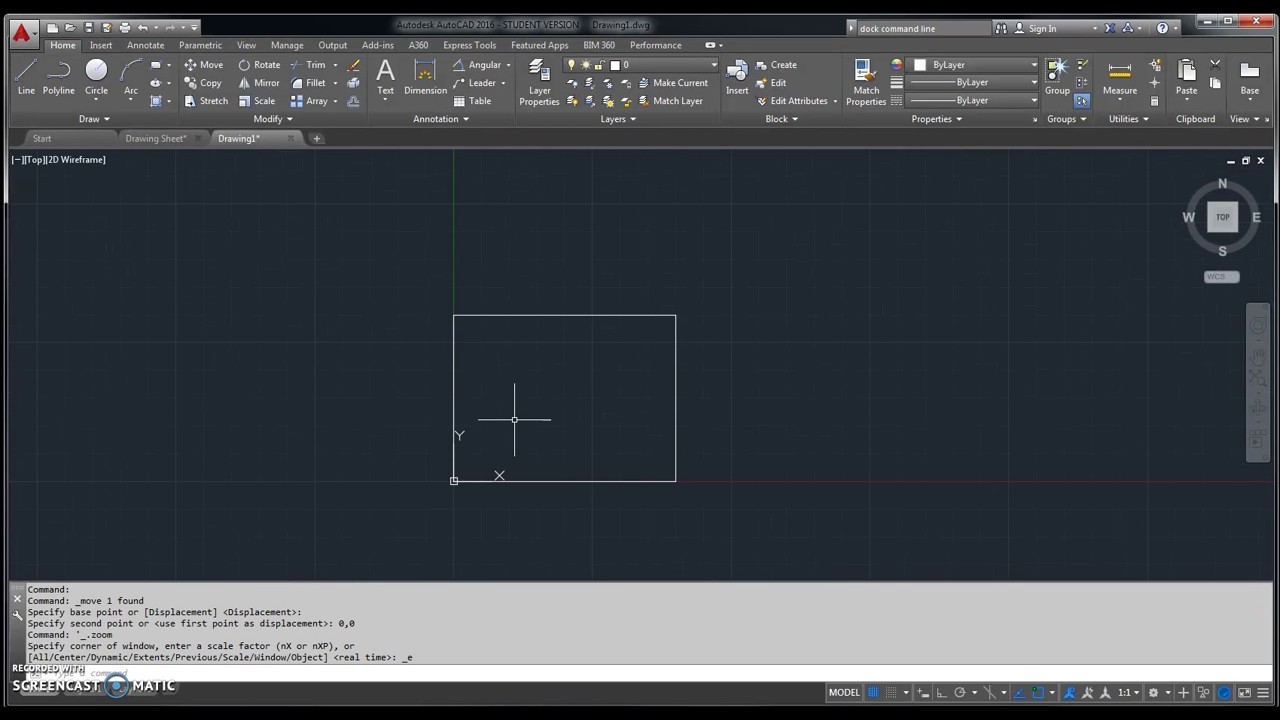1280x720 pixels.
Task: Click Edit Attributes button
Action: (x=792, y=101)
